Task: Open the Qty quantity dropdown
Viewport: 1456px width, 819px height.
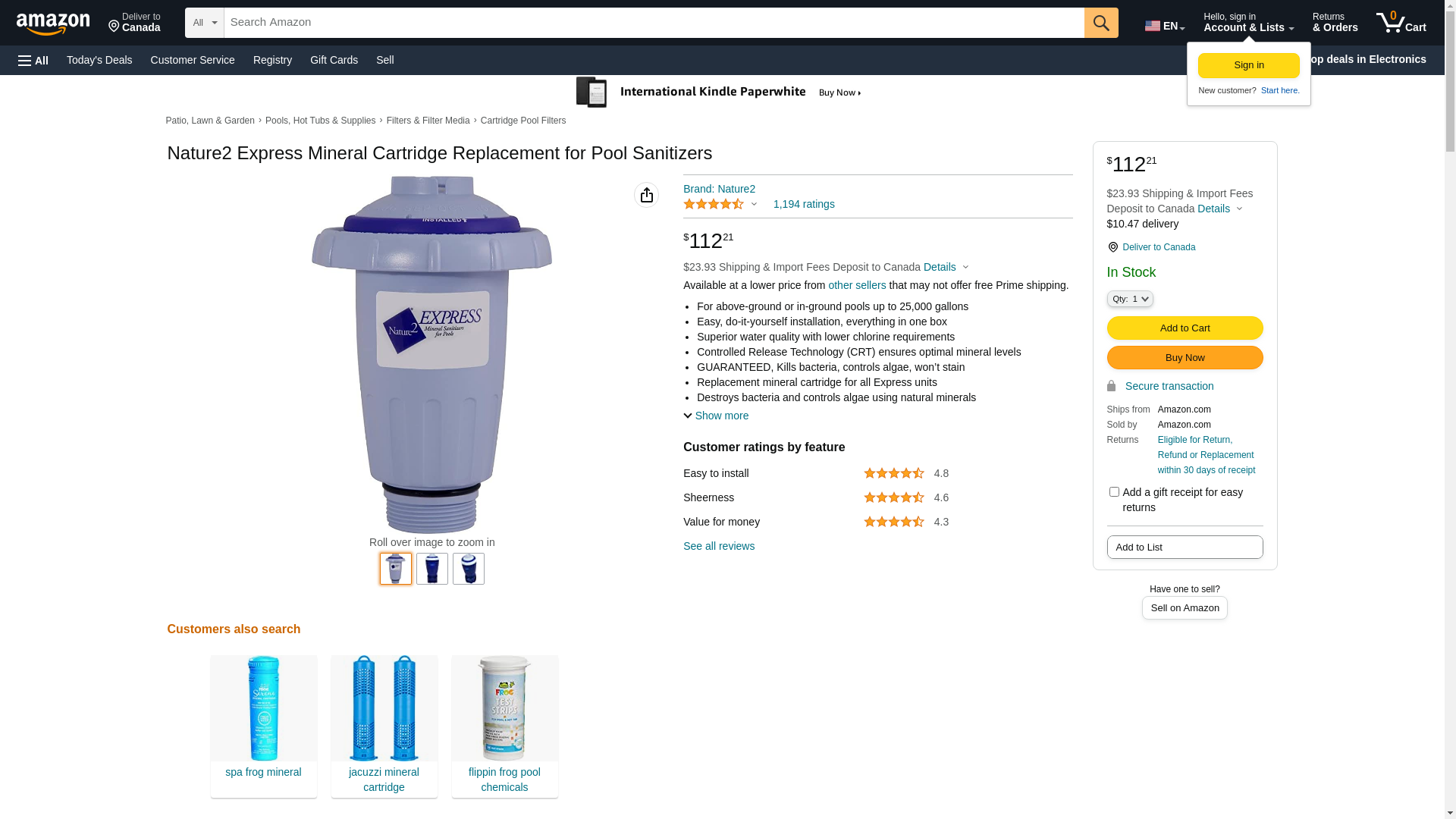Action: (1130, 299)
